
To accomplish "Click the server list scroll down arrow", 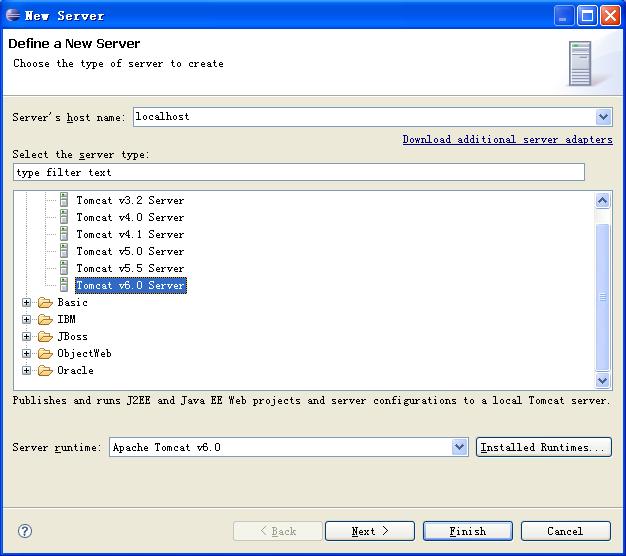I will point(602,380).
